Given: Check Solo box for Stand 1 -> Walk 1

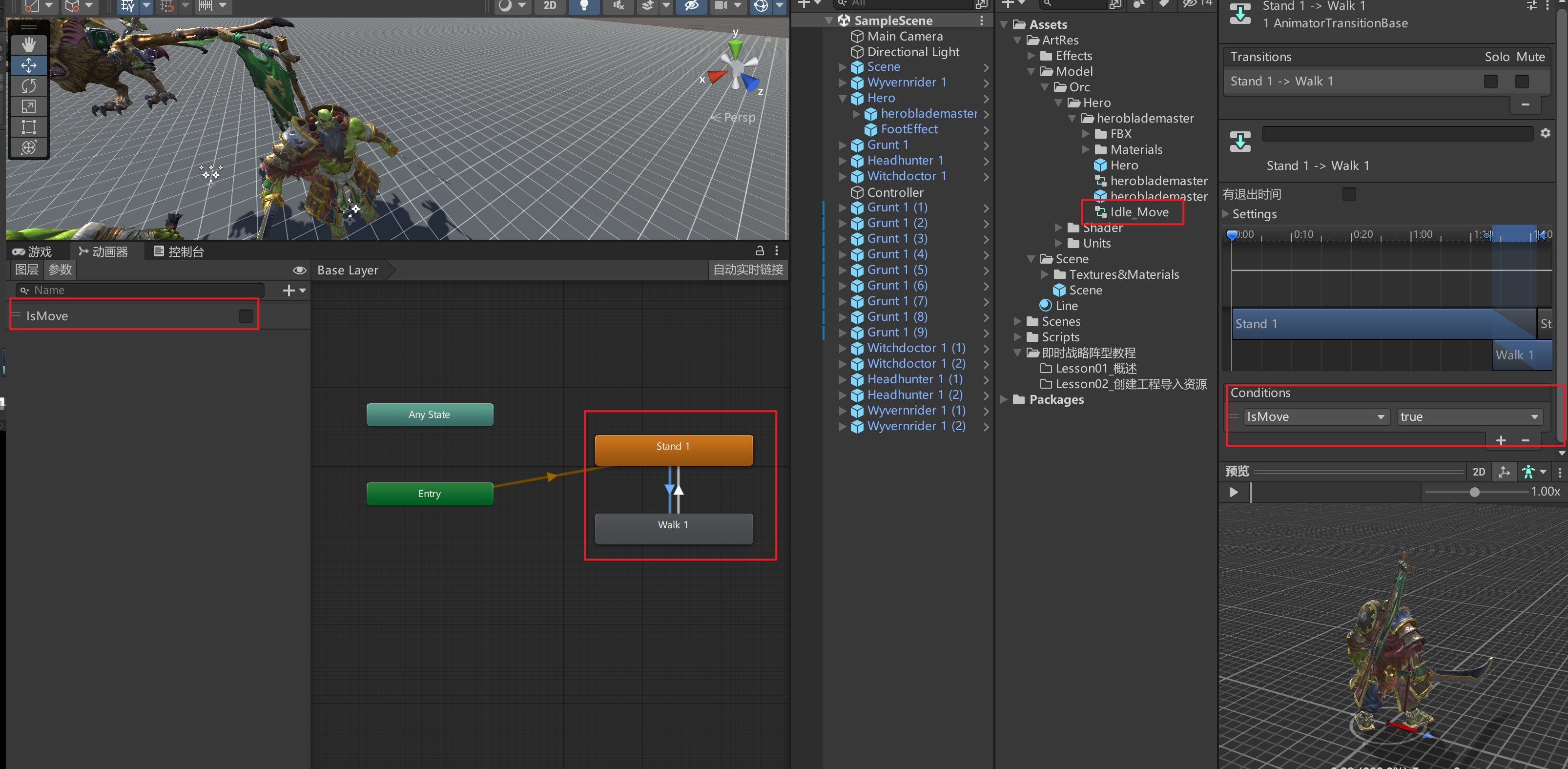Looking at the screenshot, I should click(x=1491, y=82).
